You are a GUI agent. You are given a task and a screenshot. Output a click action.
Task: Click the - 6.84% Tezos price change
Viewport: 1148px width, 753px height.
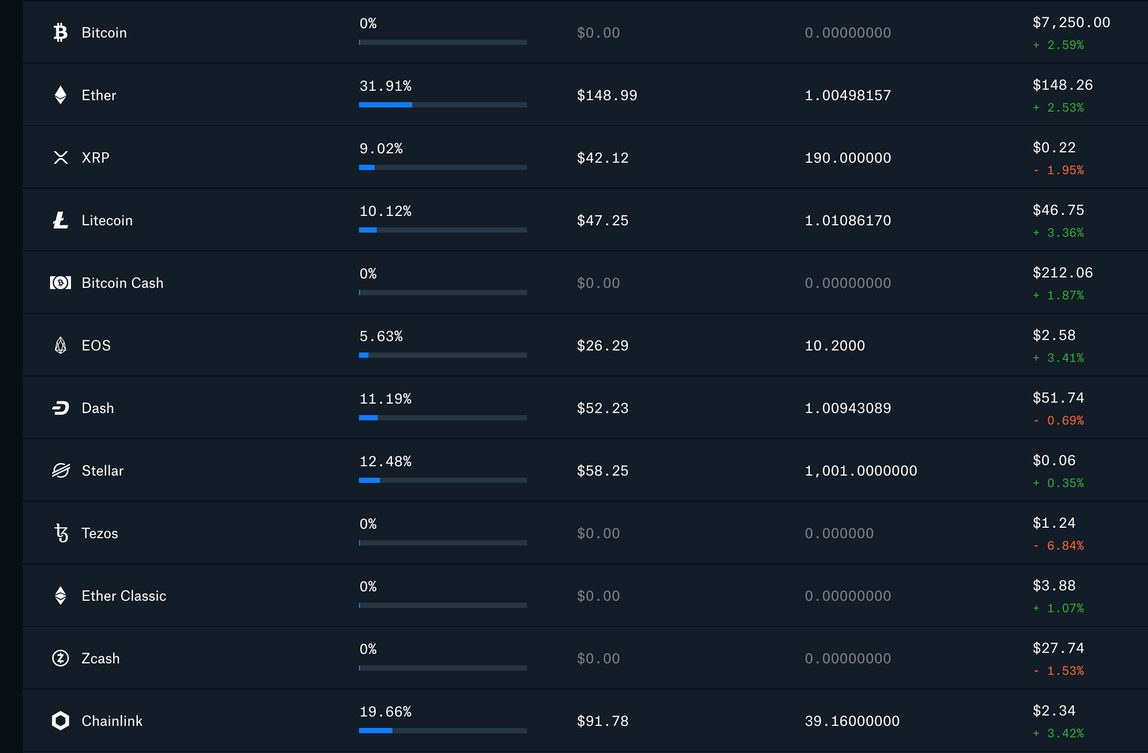pyautogui.click(x=1058, y=546)
